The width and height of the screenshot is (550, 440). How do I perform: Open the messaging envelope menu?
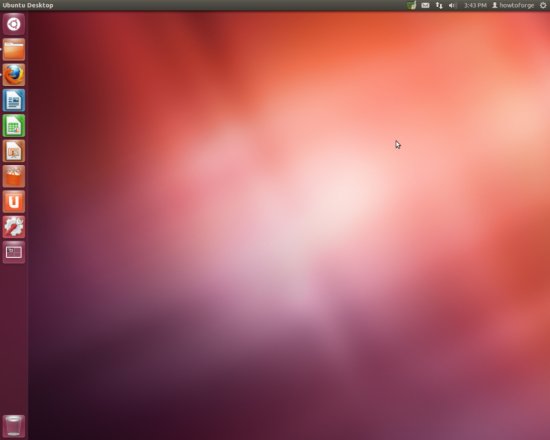tap(425, 5)
